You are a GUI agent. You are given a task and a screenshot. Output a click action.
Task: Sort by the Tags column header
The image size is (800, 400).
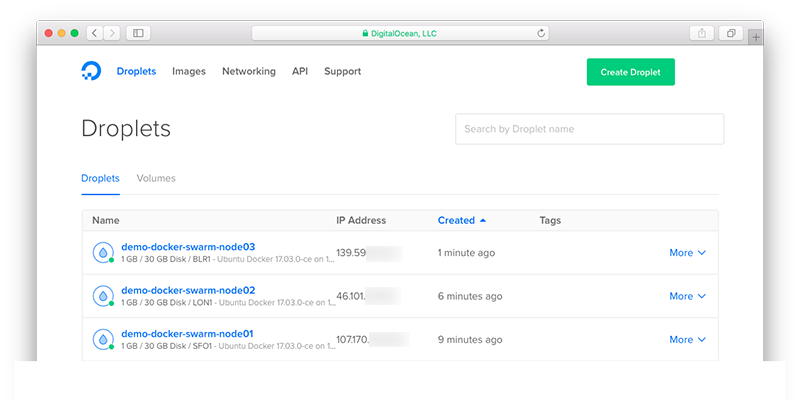(x=550, y=220)
